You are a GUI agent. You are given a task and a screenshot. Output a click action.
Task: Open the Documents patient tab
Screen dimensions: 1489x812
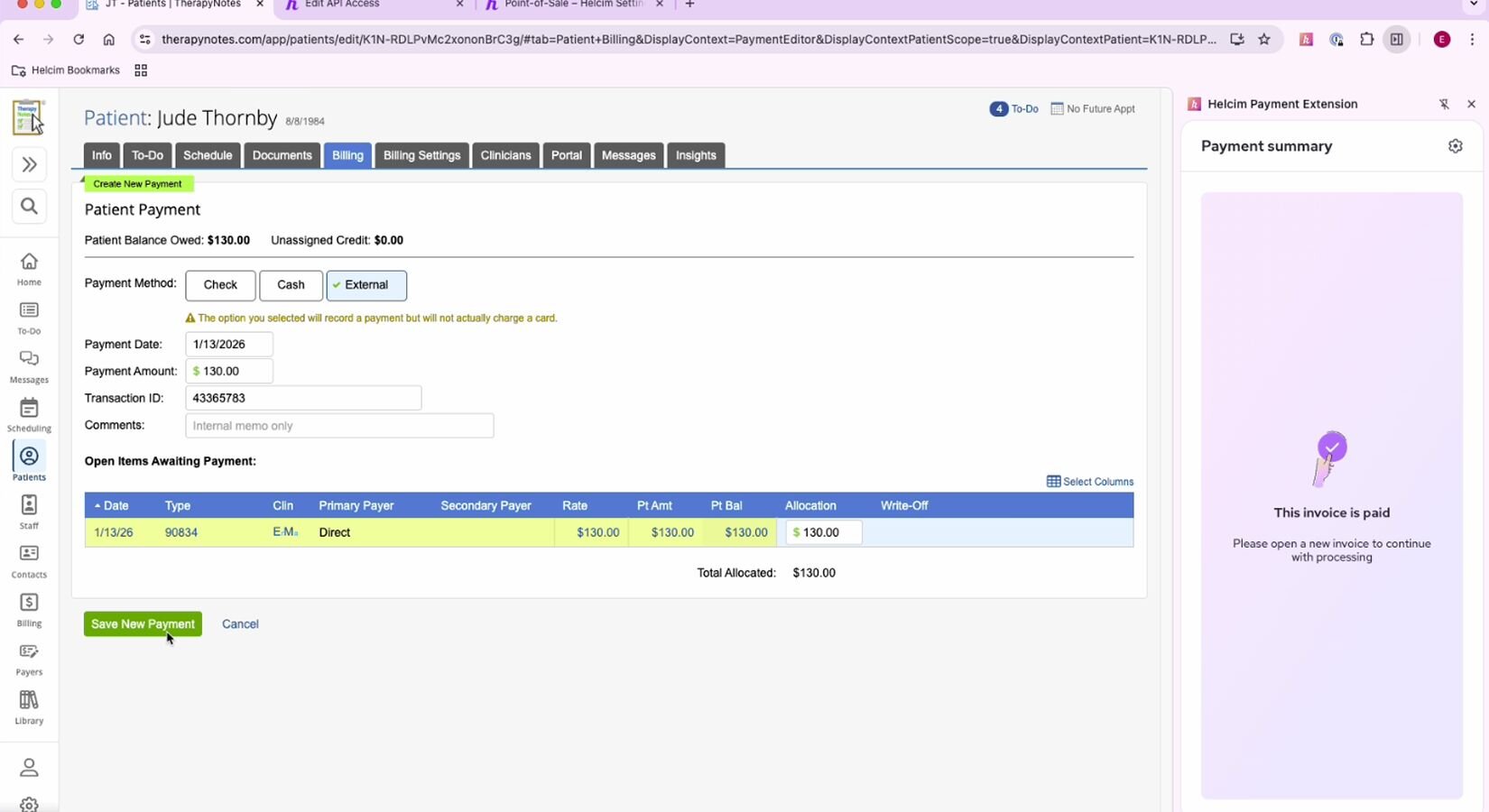(282, 155)
